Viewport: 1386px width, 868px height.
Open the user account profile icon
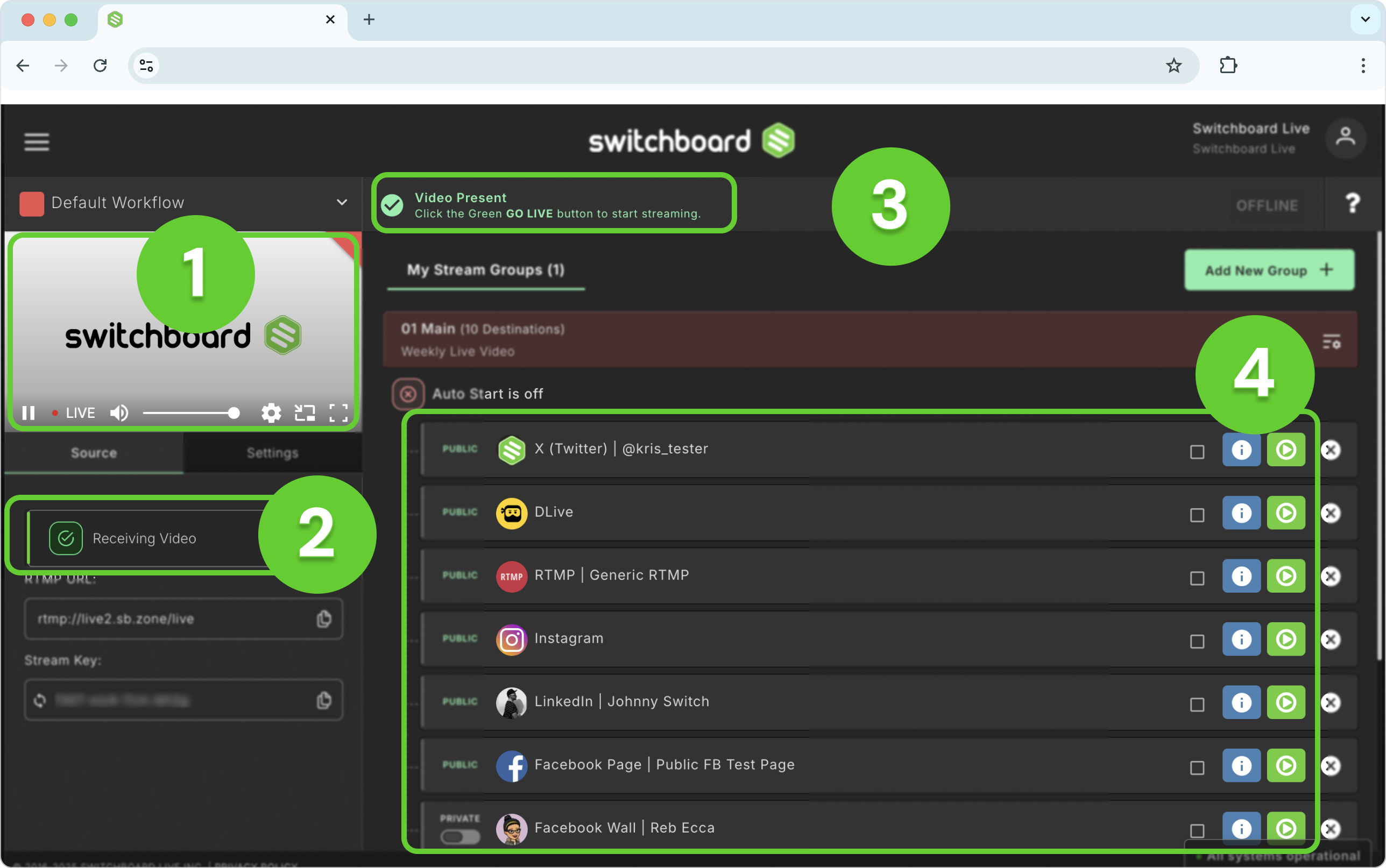tap(1345, 138)
